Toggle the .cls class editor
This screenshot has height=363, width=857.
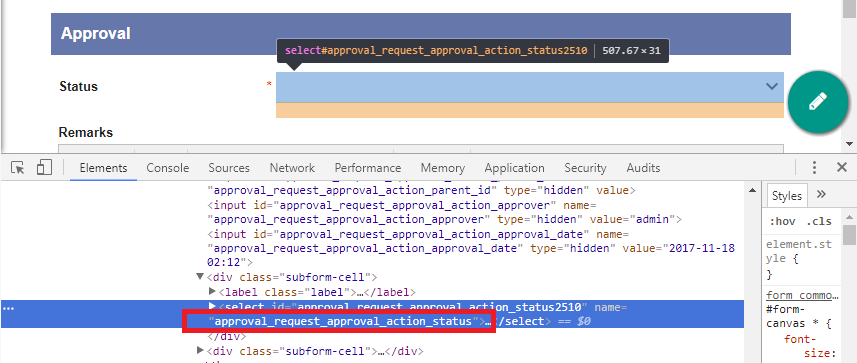point(818,221)
